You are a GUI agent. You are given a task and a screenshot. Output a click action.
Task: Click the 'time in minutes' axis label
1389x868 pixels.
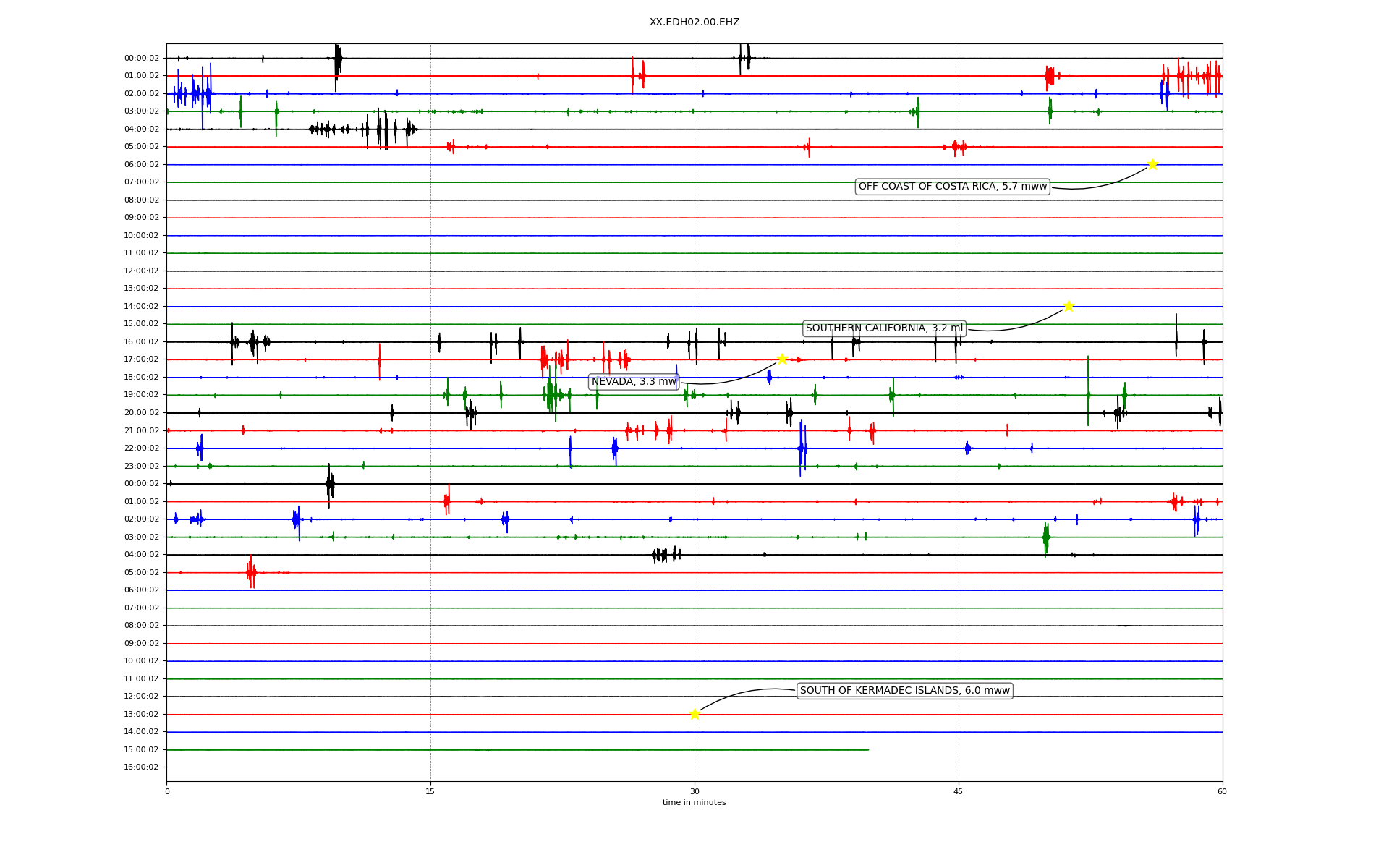694,802
